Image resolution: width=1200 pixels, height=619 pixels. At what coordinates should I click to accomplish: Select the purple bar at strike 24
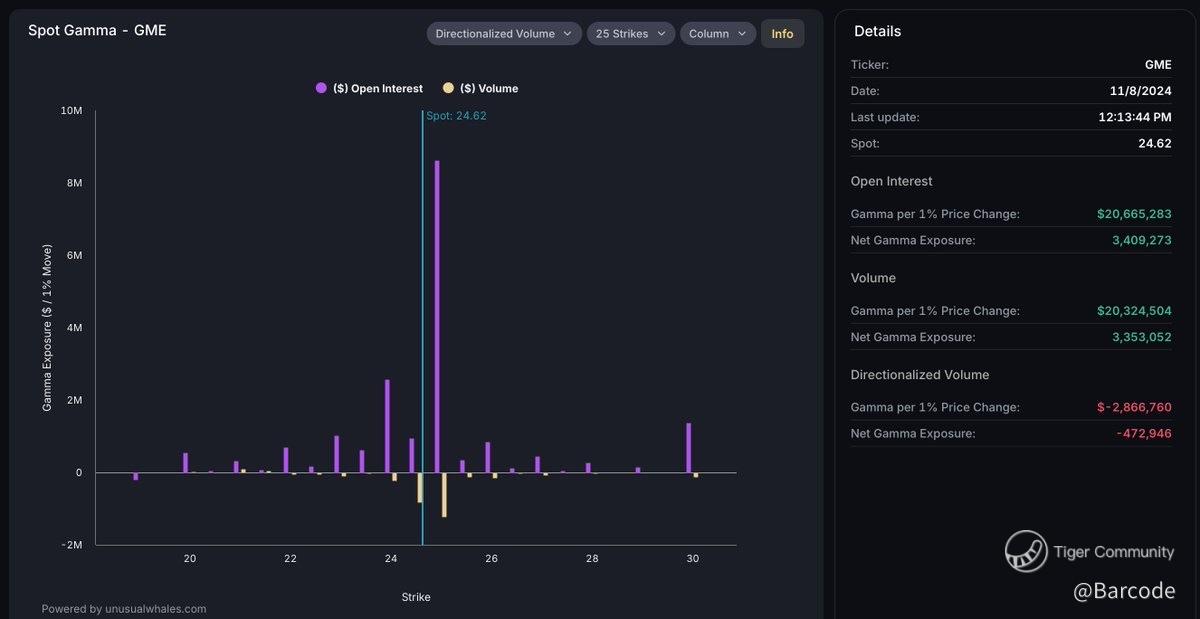click(387, 425)
